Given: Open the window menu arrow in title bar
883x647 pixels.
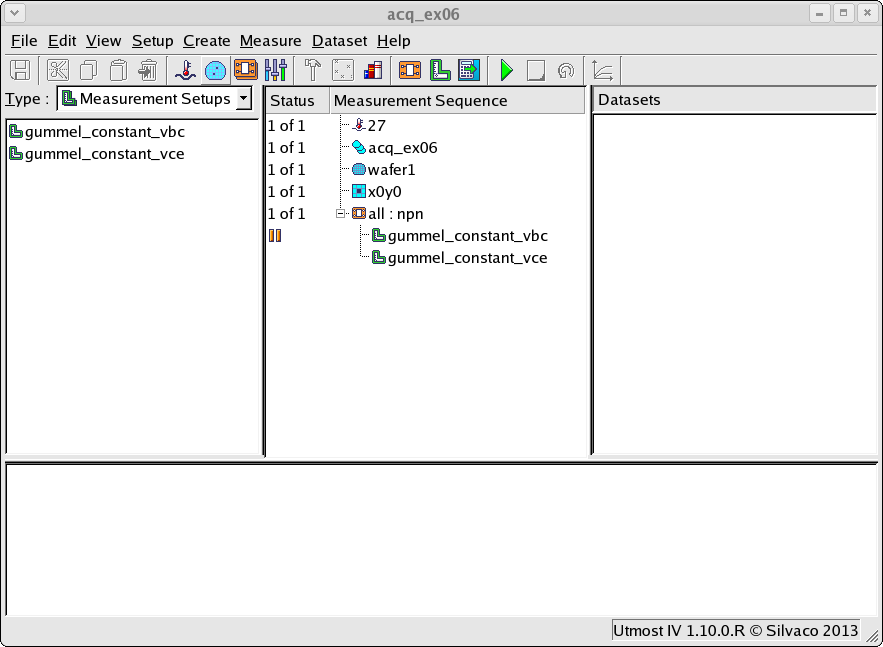Looking at the screenshot, I should pyautogui.click(x=15, y=13).
